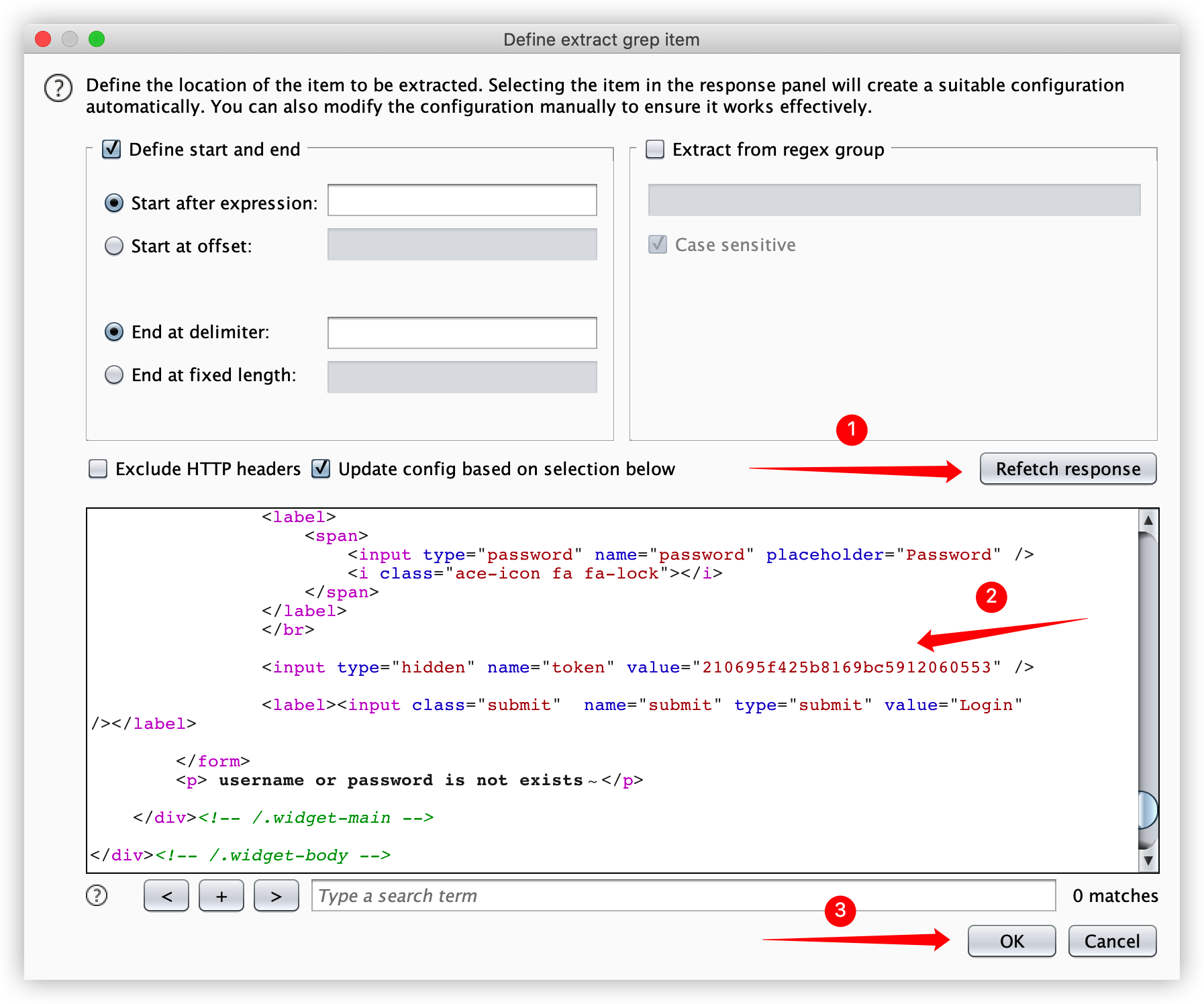Screen dimensions: 1204x1004
Task: Focus the End at delimiter input field
Action: tap(462, 333)
